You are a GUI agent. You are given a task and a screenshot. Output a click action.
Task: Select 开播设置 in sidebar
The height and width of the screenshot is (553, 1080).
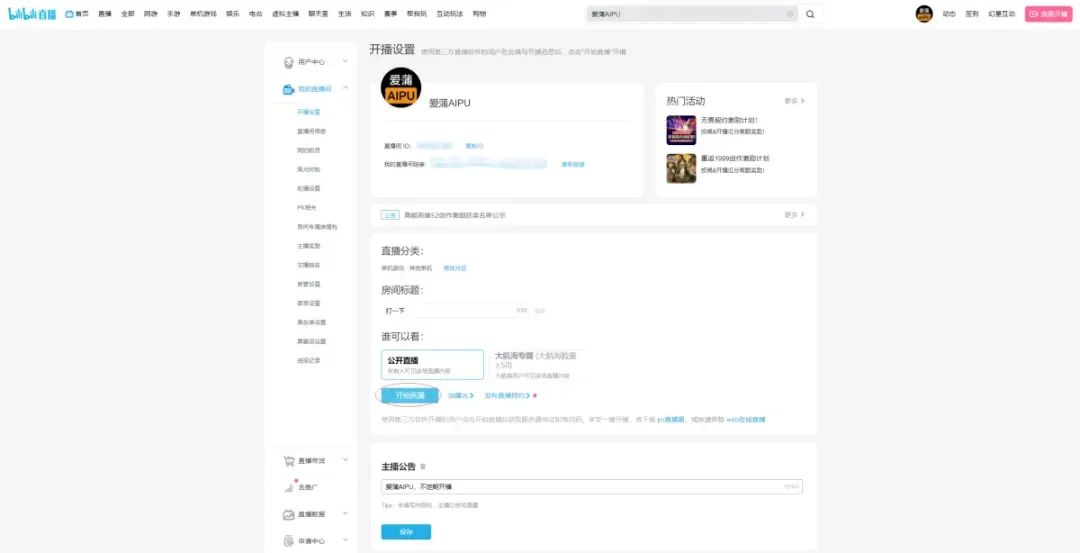click(309, 112)
